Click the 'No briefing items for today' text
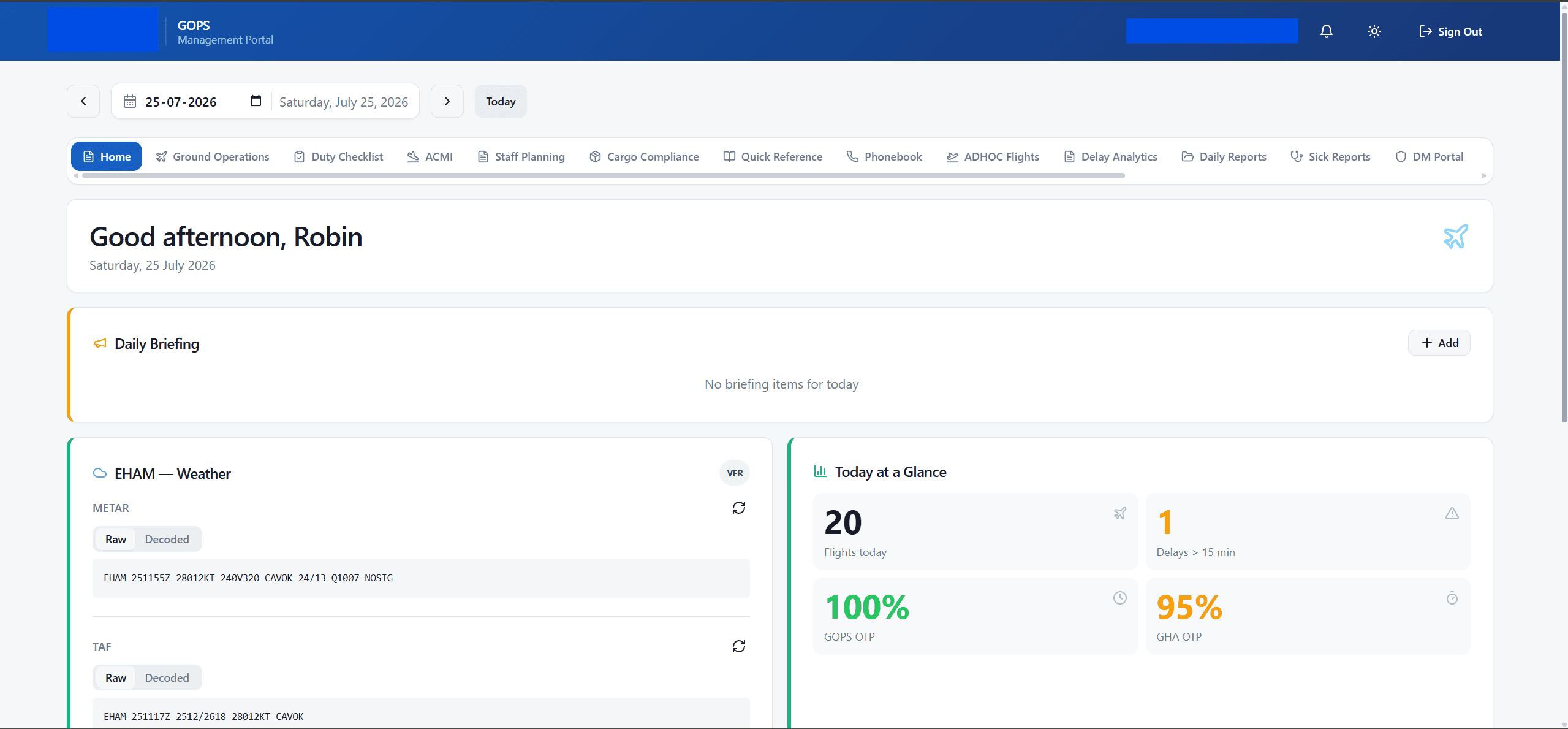1568x729 pixels. point(781,384)
